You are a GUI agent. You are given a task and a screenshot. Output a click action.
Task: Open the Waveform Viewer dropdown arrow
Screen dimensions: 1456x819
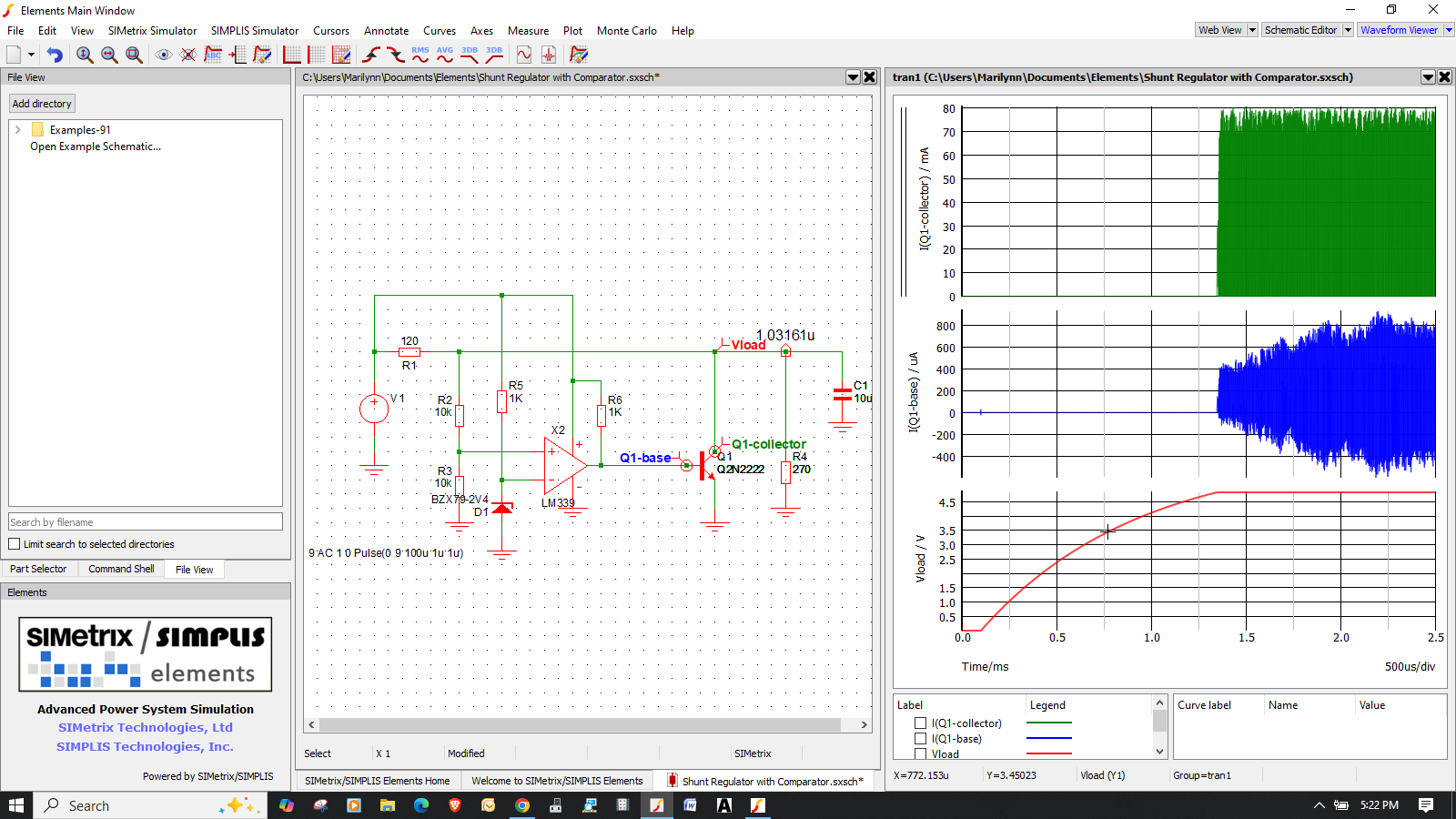pyautogui.click(x=1449, y=30)
